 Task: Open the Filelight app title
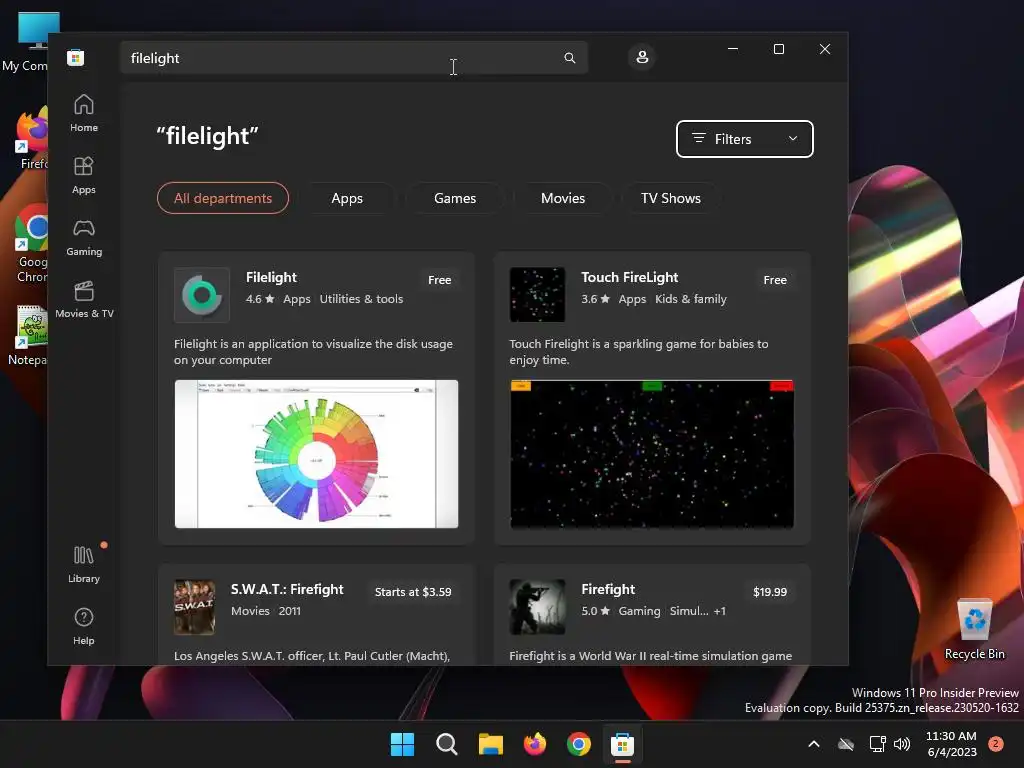click(x=271, y=278)
